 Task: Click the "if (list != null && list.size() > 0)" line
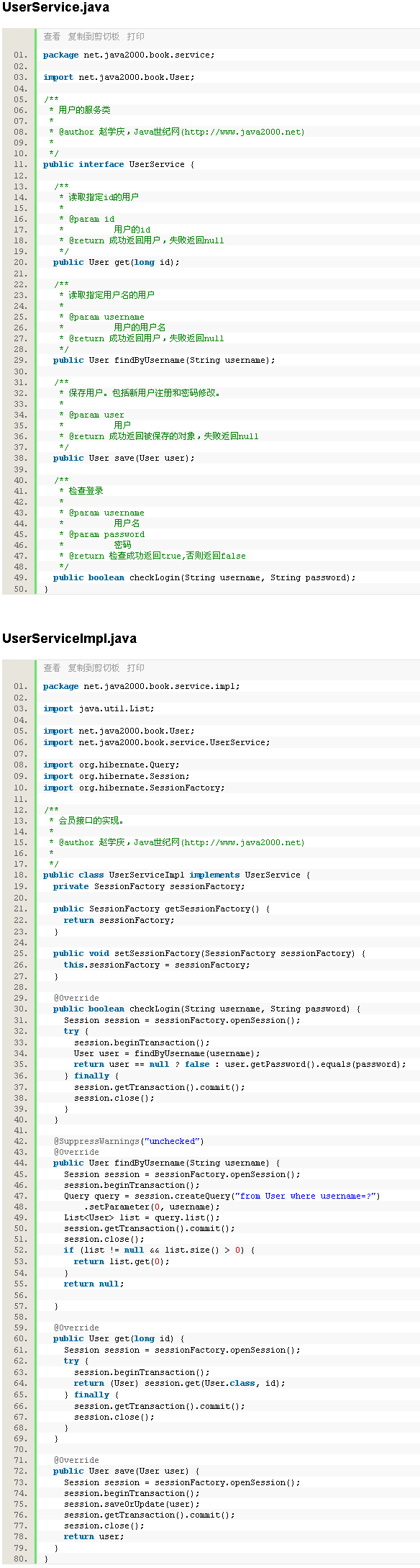(159, 1250)
